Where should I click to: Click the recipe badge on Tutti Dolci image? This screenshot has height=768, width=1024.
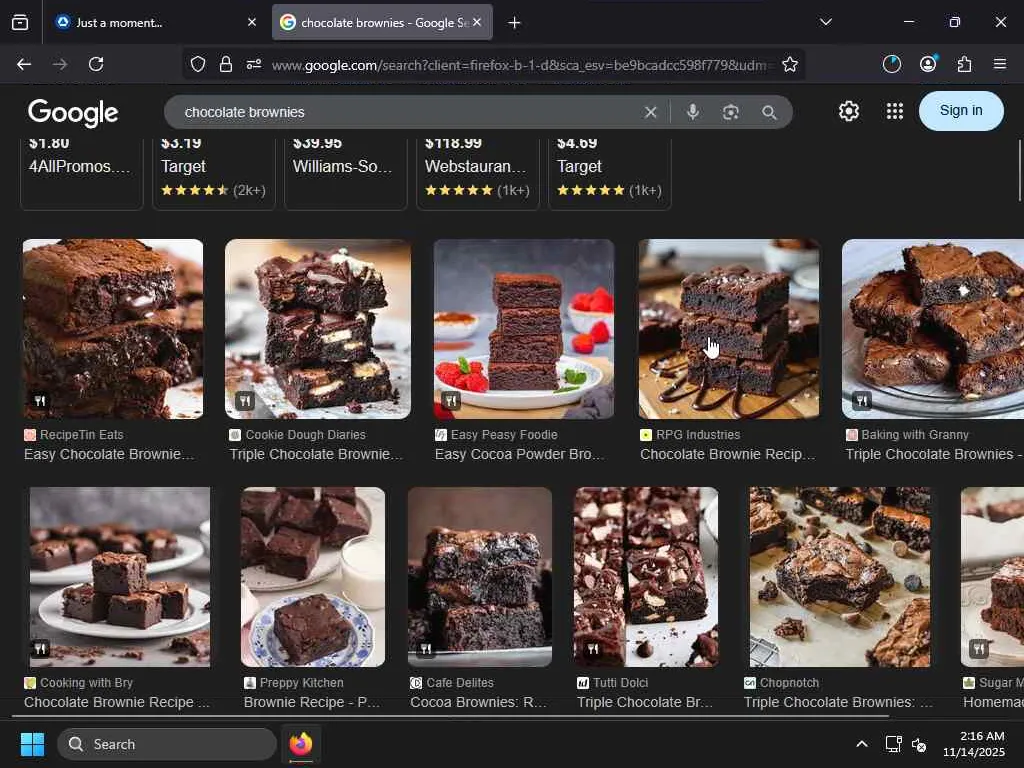592,648
